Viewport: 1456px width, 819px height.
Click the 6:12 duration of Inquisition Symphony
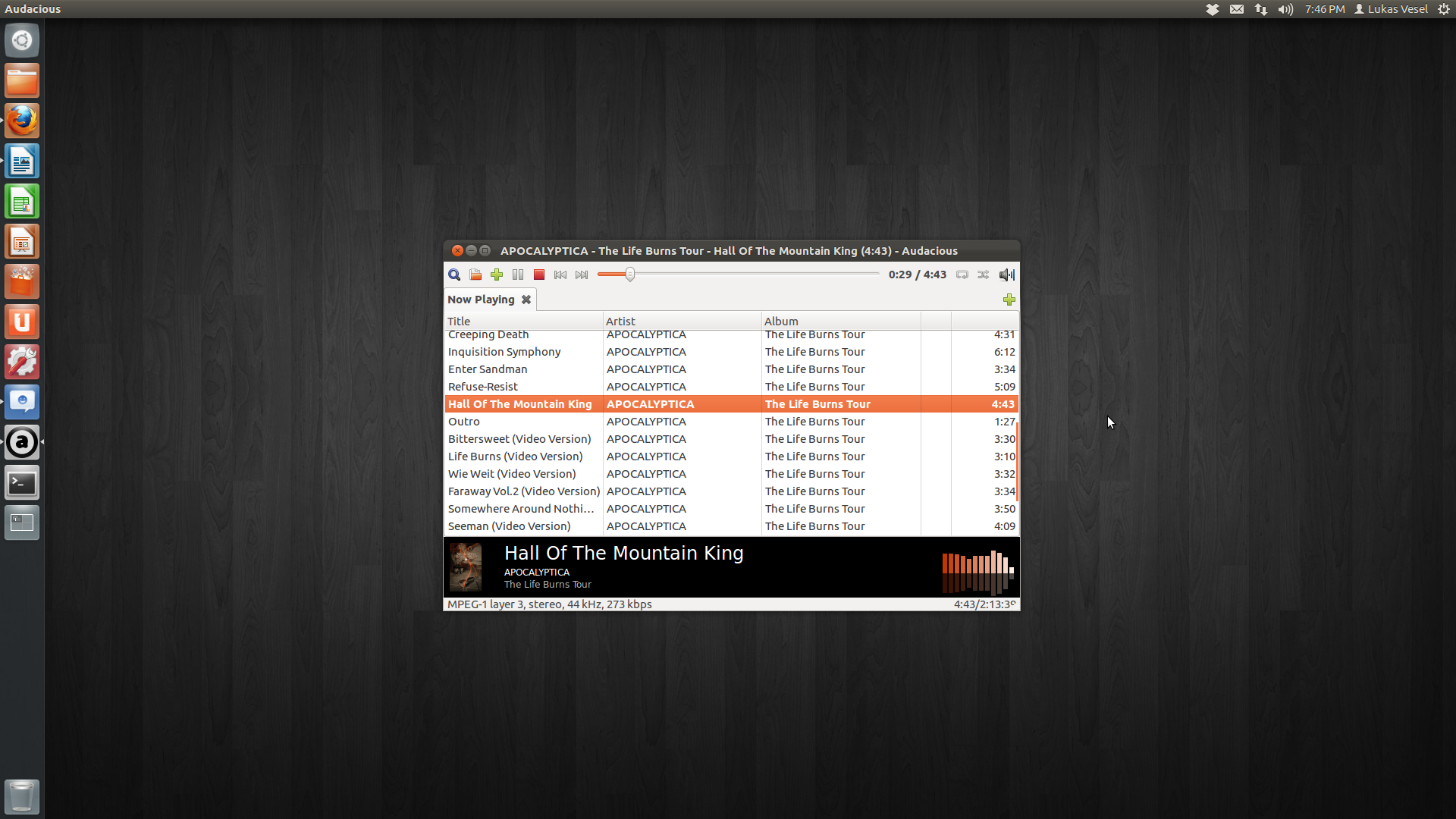point(1004,352)
